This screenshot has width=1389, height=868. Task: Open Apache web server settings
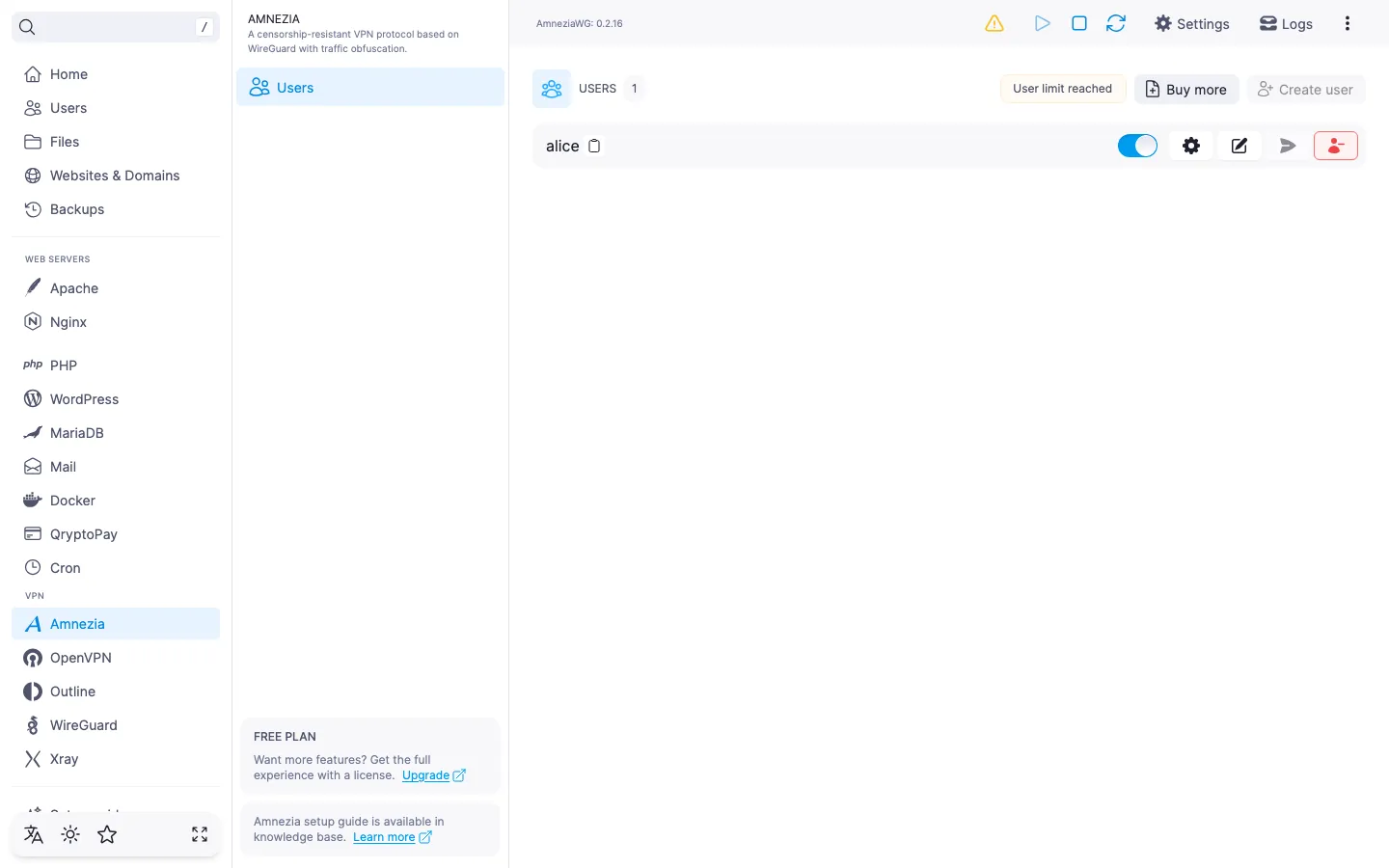tap(116, 288)
